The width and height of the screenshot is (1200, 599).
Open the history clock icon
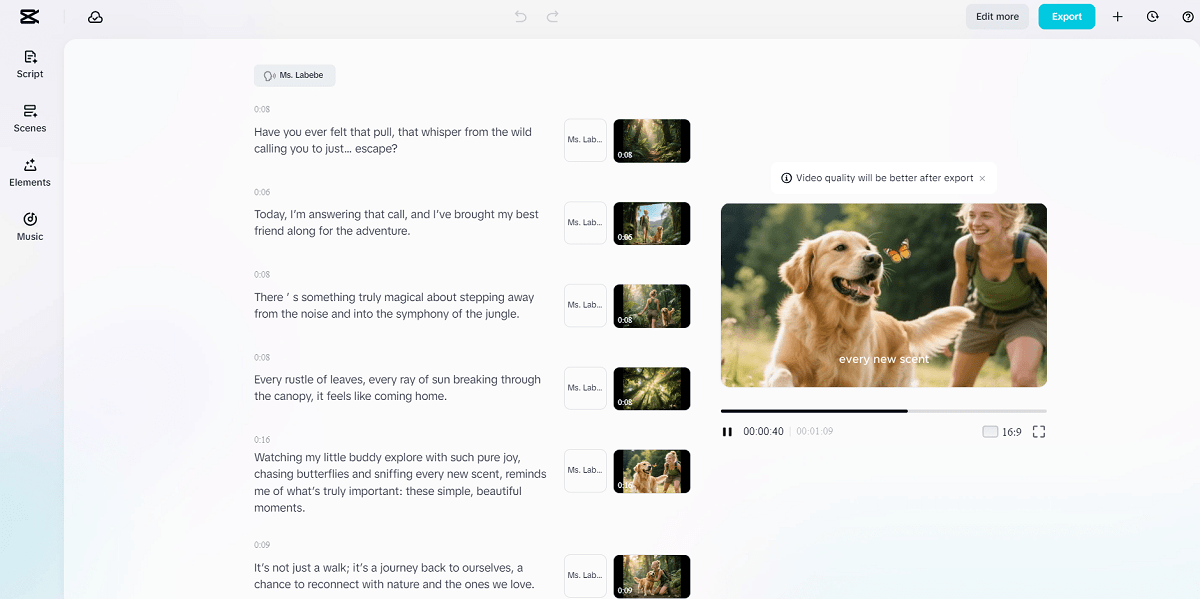click(x=1152, y=17)
